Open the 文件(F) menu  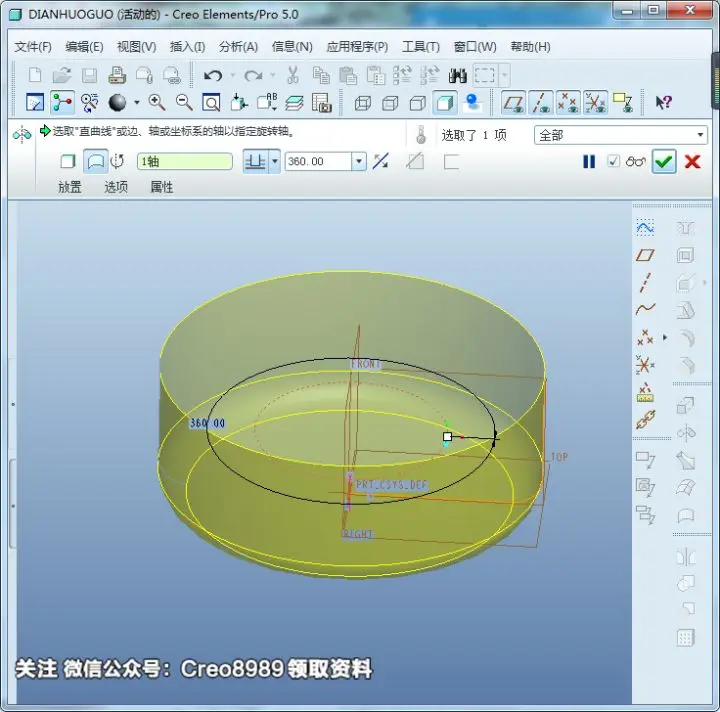tap(33, 47)
